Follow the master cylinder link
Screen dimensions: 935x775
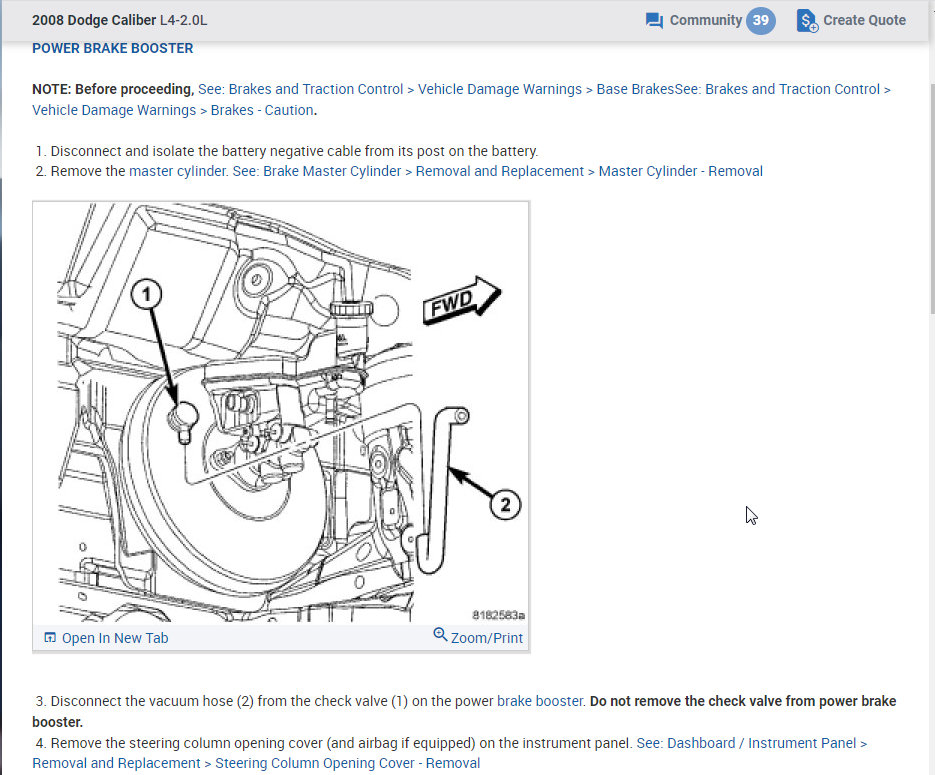178,171
